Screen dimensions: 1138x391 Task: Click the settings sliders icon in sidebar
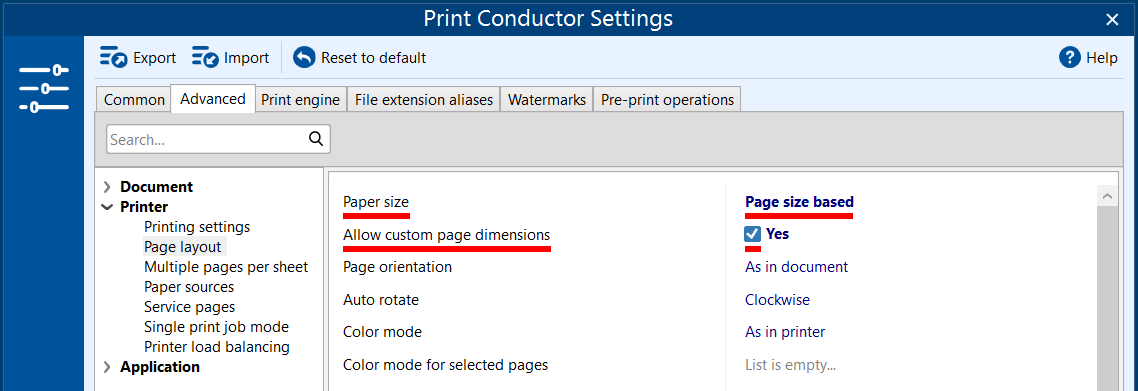pos(44,89)
